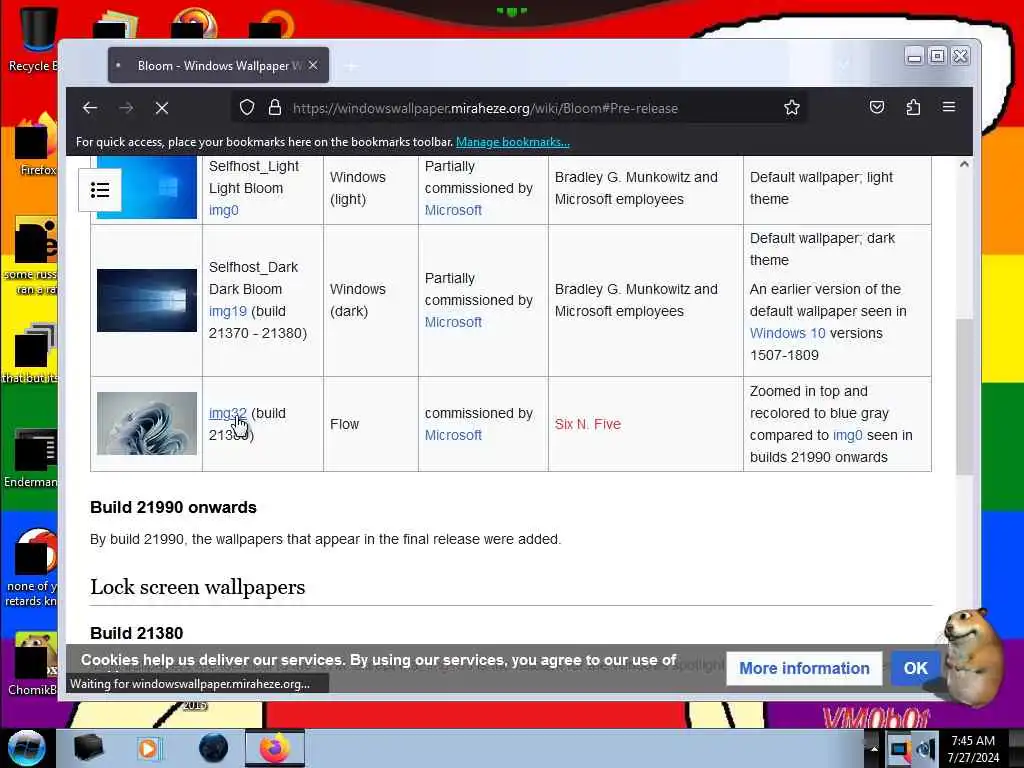This screenshot has width=1024, height=768.
Task: Open the taskbar clock showing 7:45 AM
Action: tap(973, 749)
